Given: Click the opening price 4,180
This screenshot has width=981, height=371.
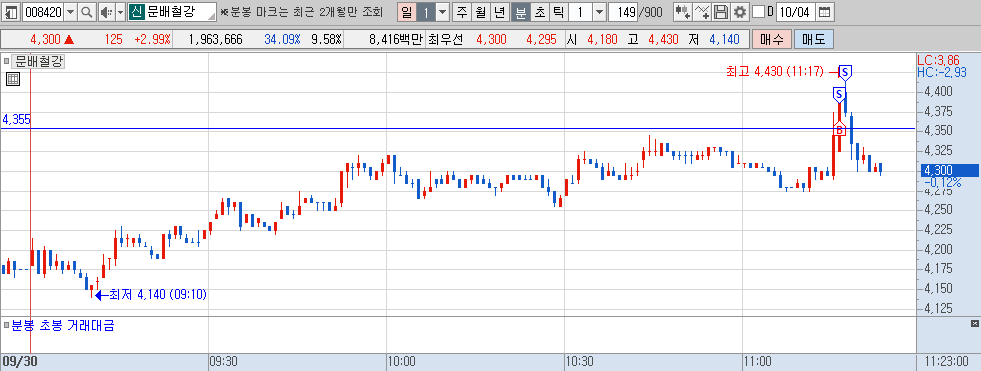Looking at the screenshot, I should point(602,39).
